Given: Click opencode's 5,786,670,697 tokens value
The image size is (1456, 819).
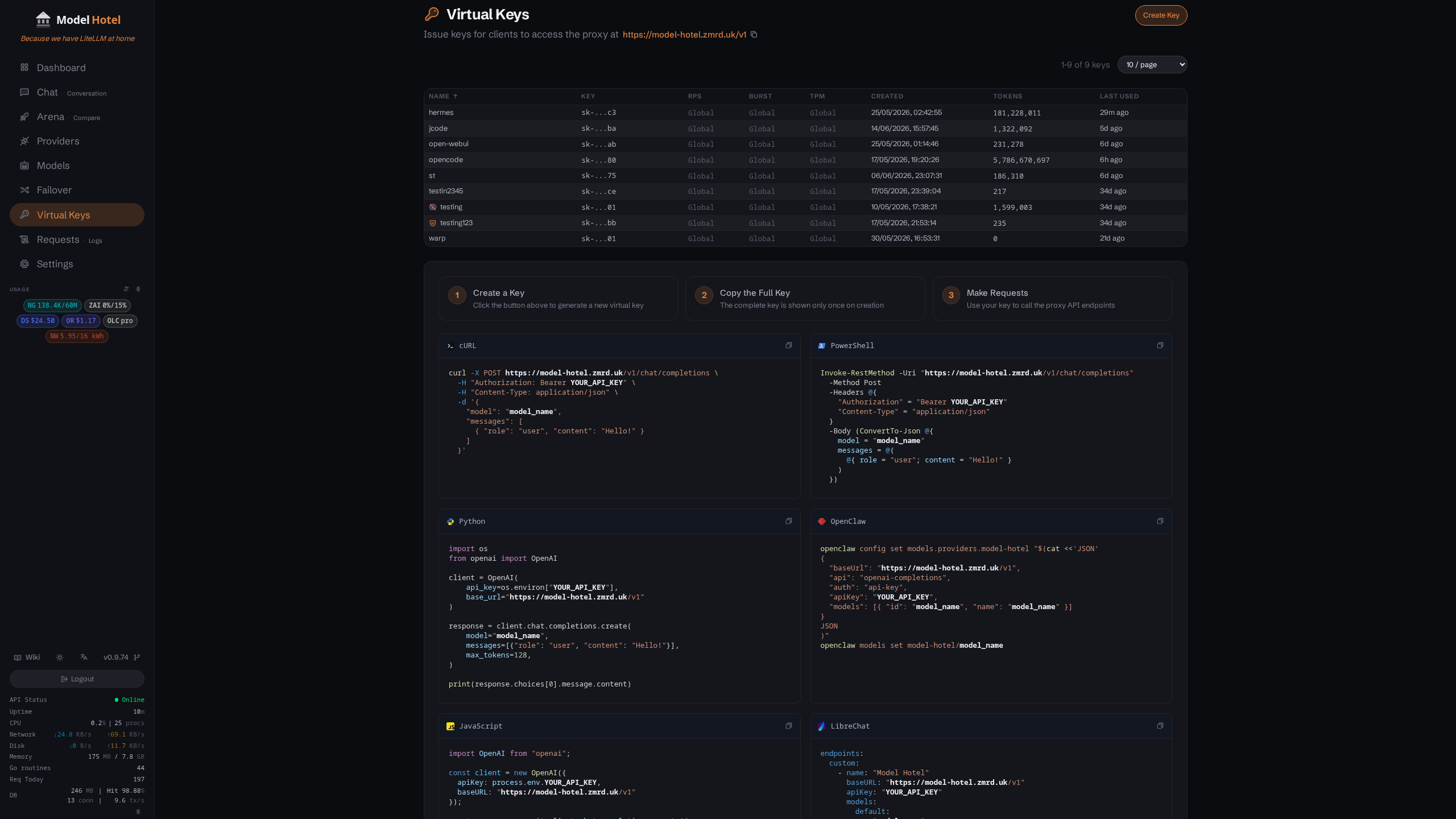Looking at the screenshot, I should click(x=1021, y=160).
